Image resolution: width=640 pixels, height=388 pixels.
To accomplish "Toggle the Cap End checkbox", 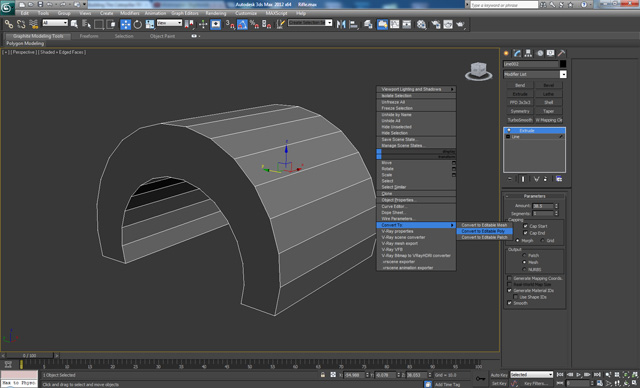I will click(526, 233).
